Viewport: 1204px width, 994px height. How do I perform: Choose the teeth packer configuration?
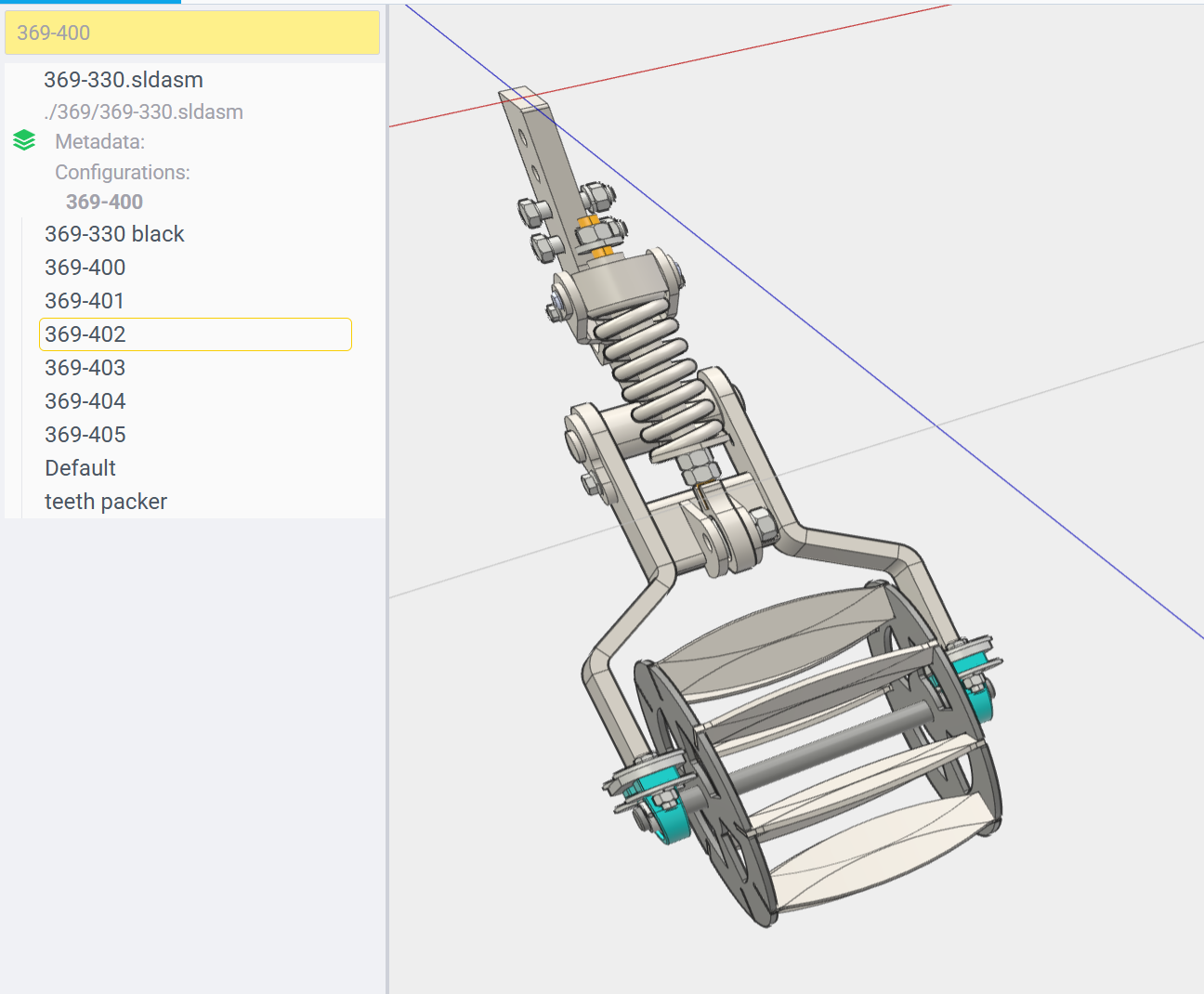pos(106,502)
